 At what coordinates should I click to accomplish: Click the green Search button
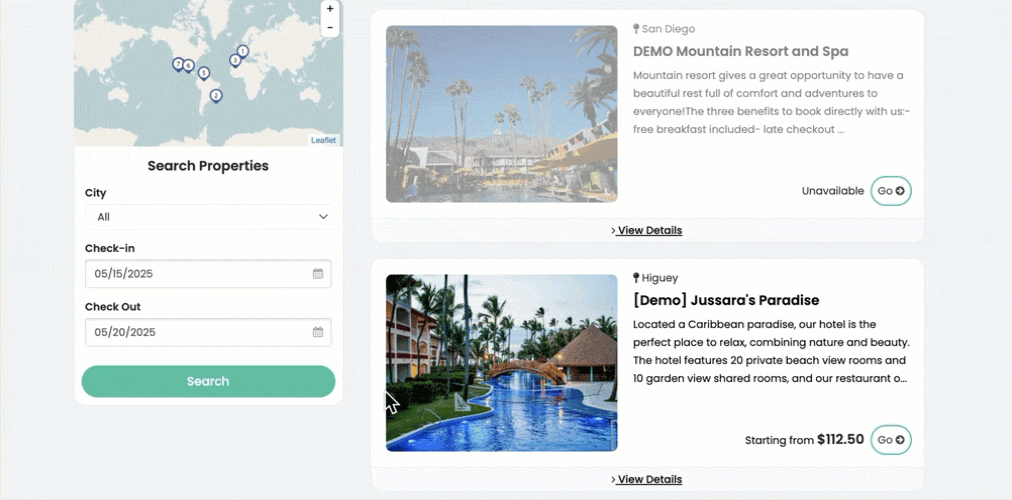coord(208,381)
